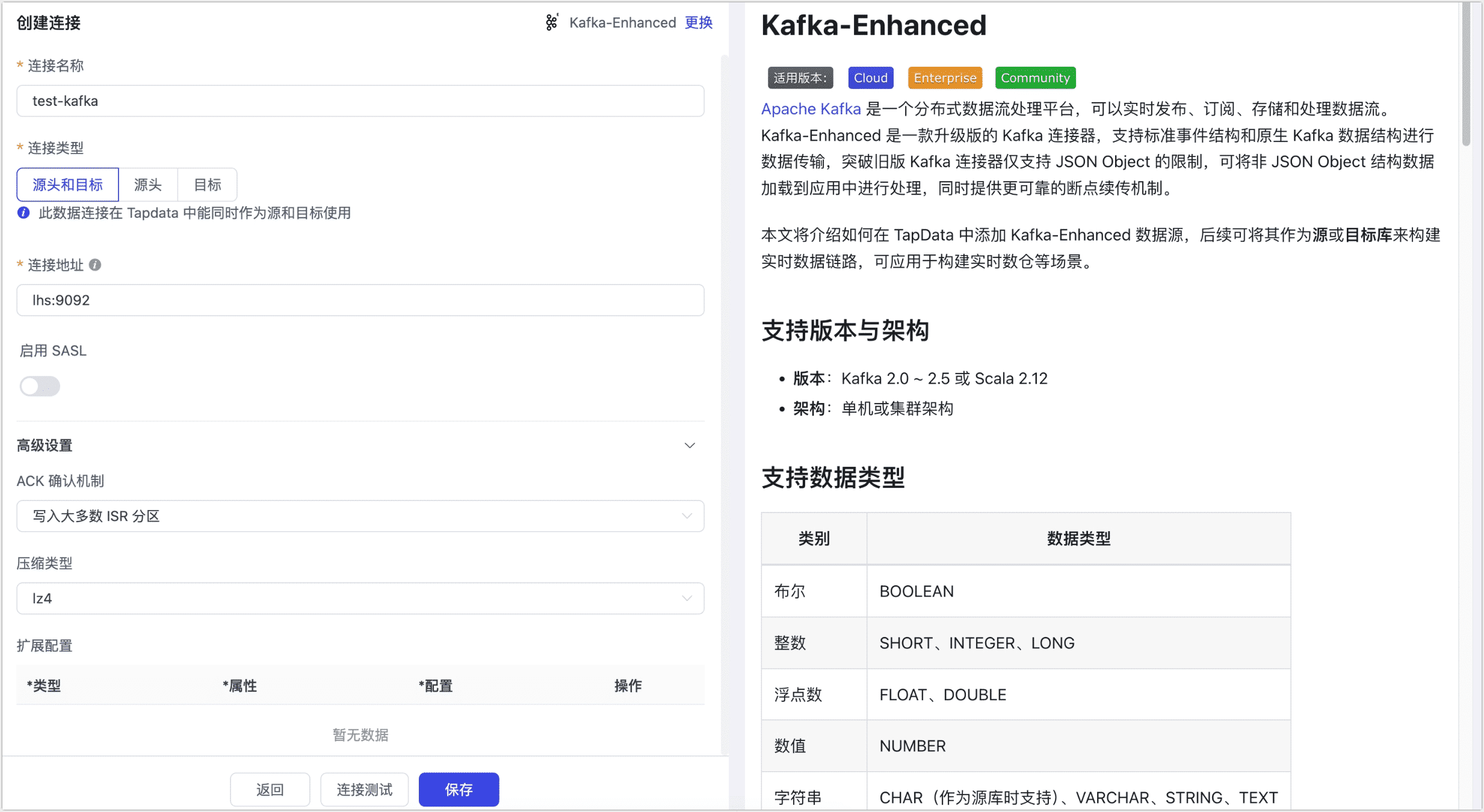Click the 更换 change connector link

(x=698, y=23)
